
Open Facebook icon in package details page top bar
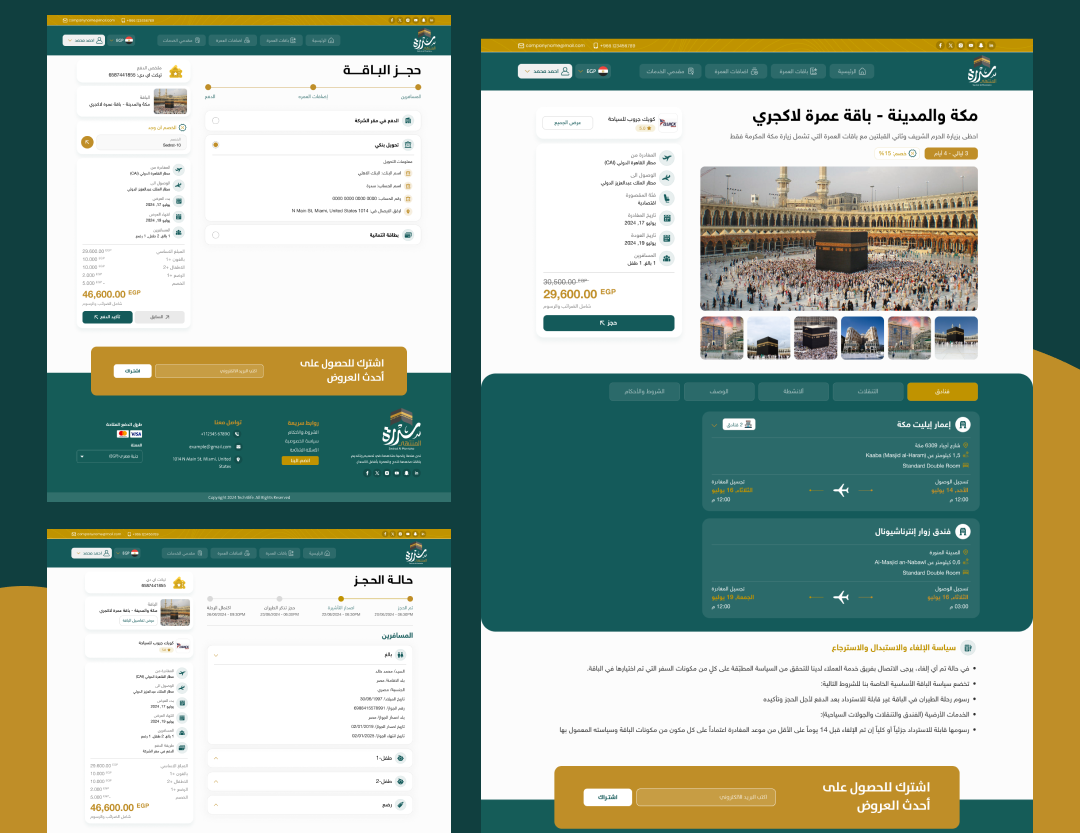tap(939, 45)
